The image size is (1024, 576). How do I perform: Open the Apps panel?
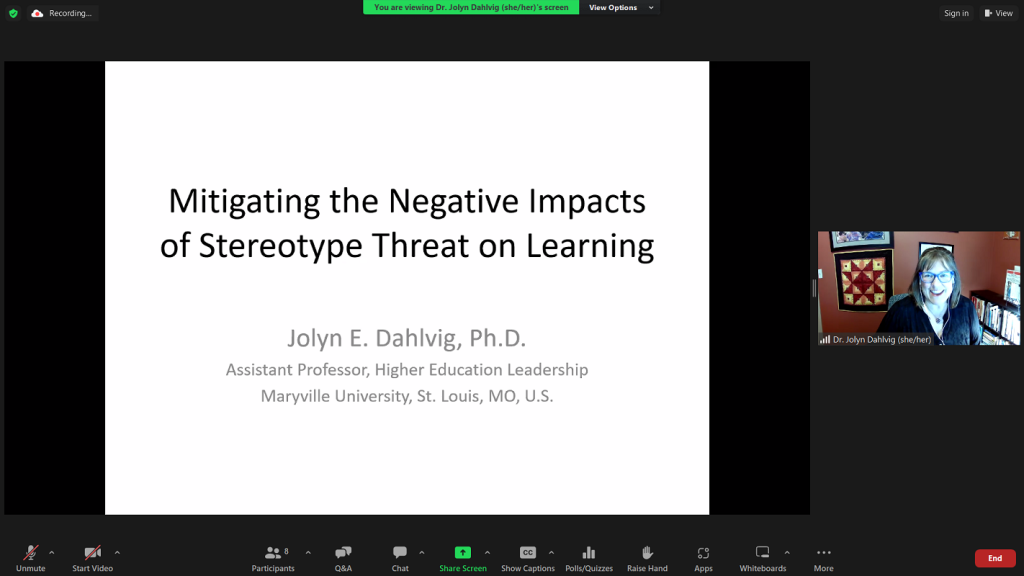tap(703, 558)
